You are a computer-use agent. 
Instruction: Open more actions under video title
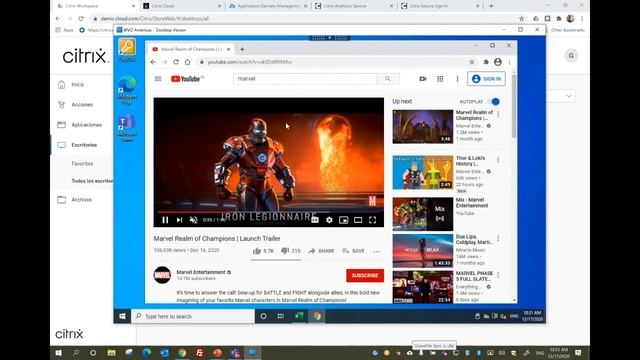377,251
